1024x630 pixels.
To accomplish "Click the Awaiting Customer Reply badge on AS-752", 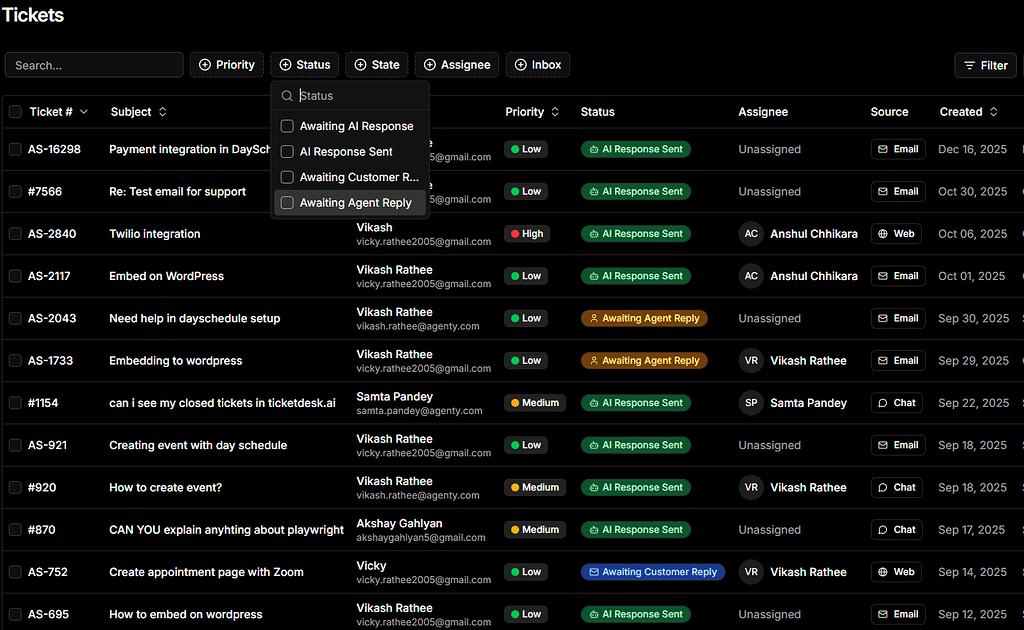I will pos(652,571).
